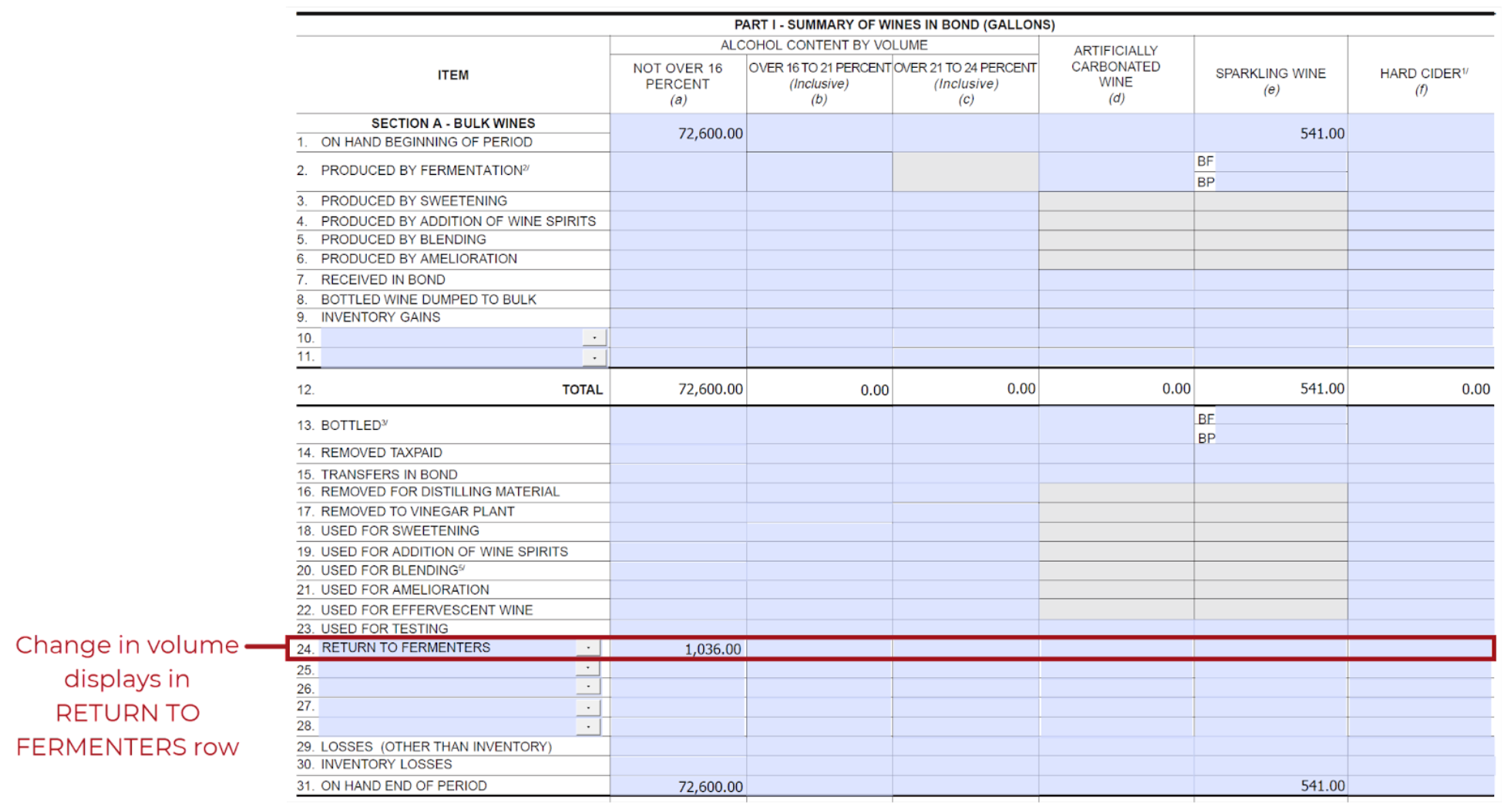Click BOTTLED WINE DUMPED TO BULK label
This screenshot has height=812, width=1507.
(429, 300)
